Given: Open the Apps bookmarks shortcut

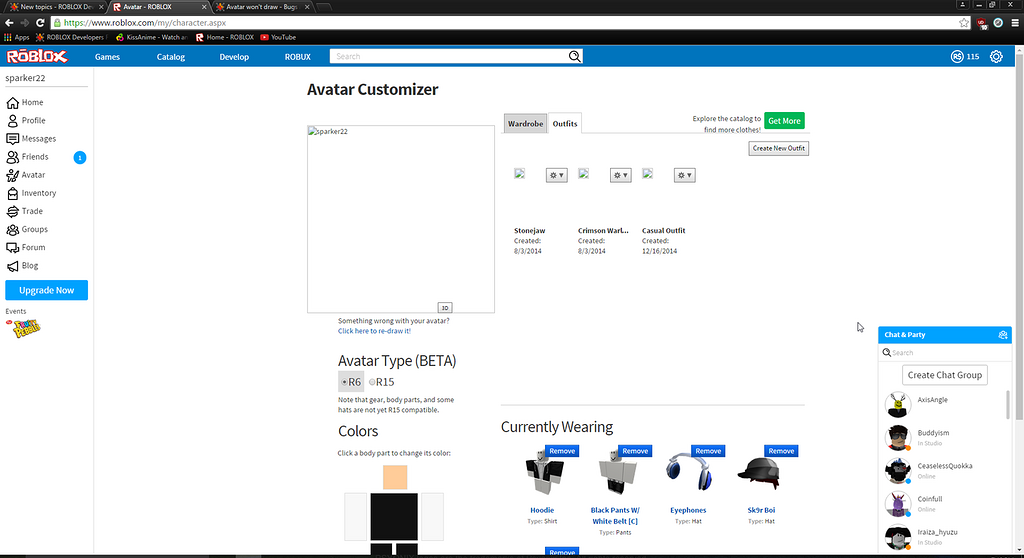Looking at the screenshot, I should point(17,37).
